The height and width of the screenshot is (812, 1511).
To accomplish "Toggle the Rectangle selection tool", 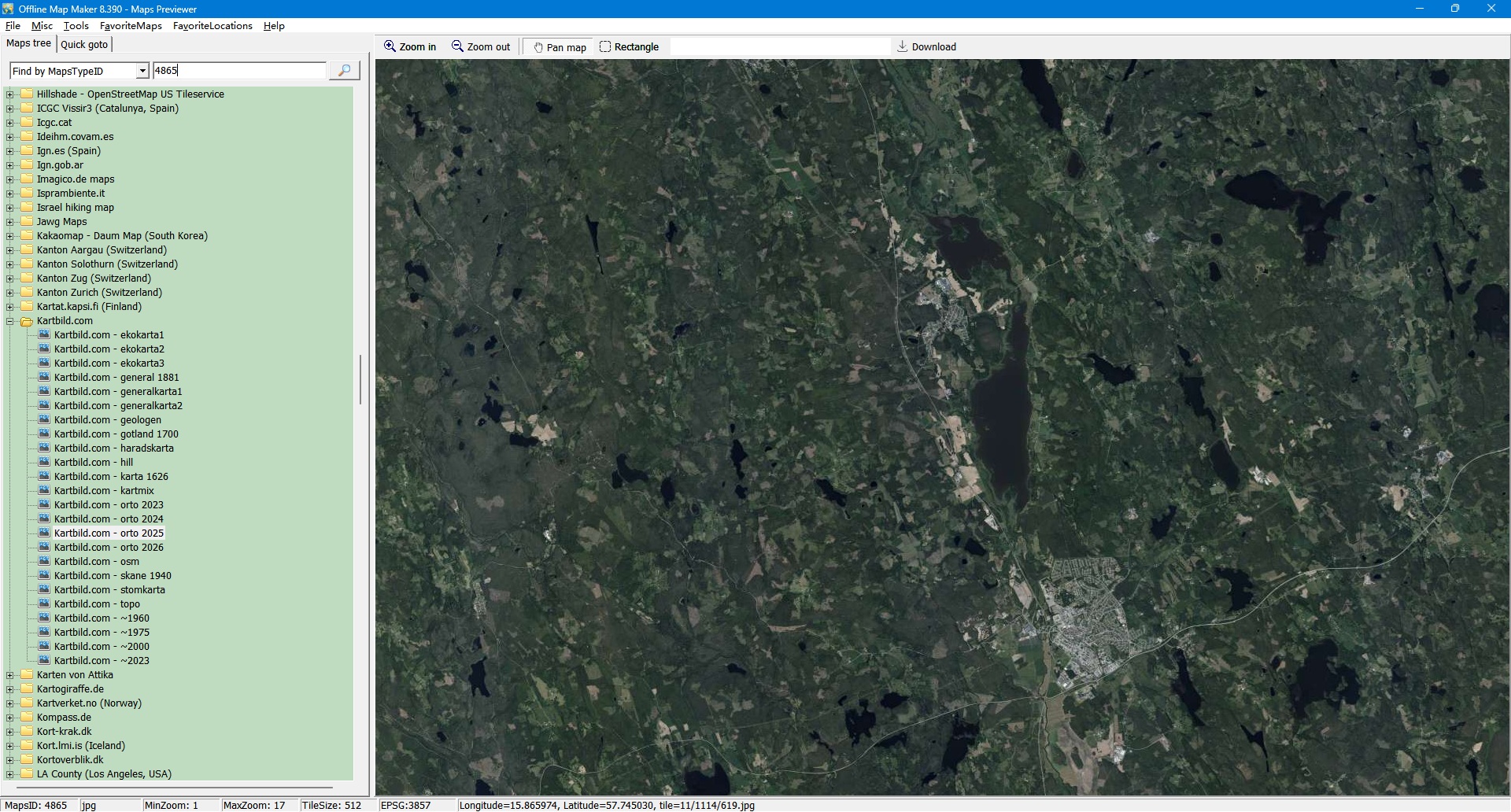I will point(629,46).
